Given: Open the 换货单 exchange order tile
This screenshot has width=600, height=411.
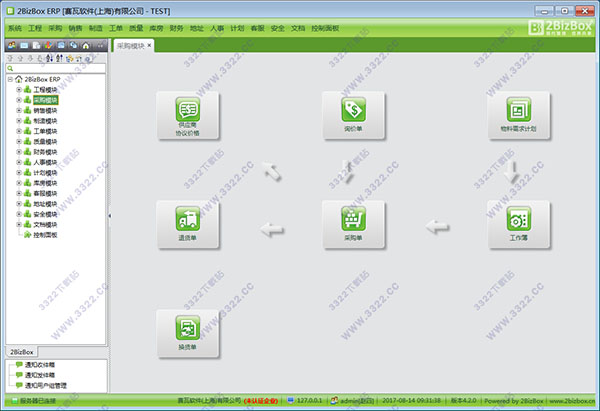Looking at the screenshot, I should coord(188,334).
